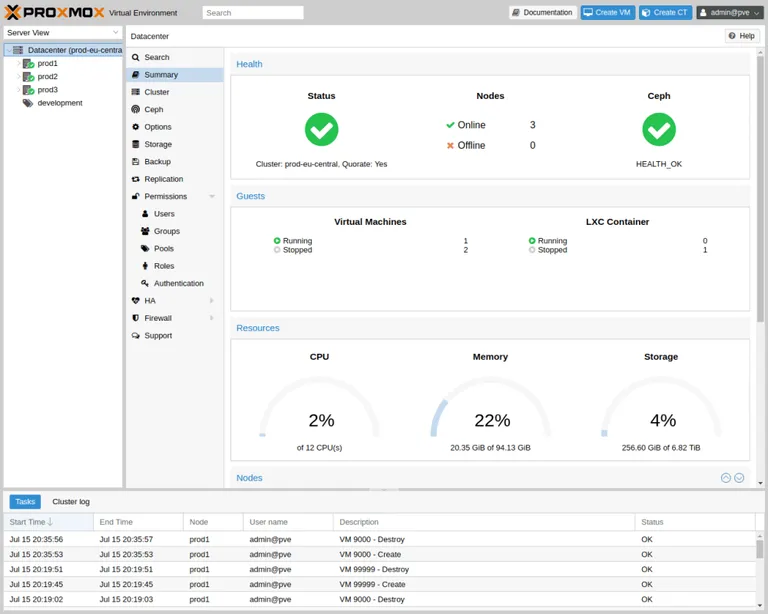Viewport: 768px width, 614px height.
Task: Sort by Description column header
Action: click(484, 522)
